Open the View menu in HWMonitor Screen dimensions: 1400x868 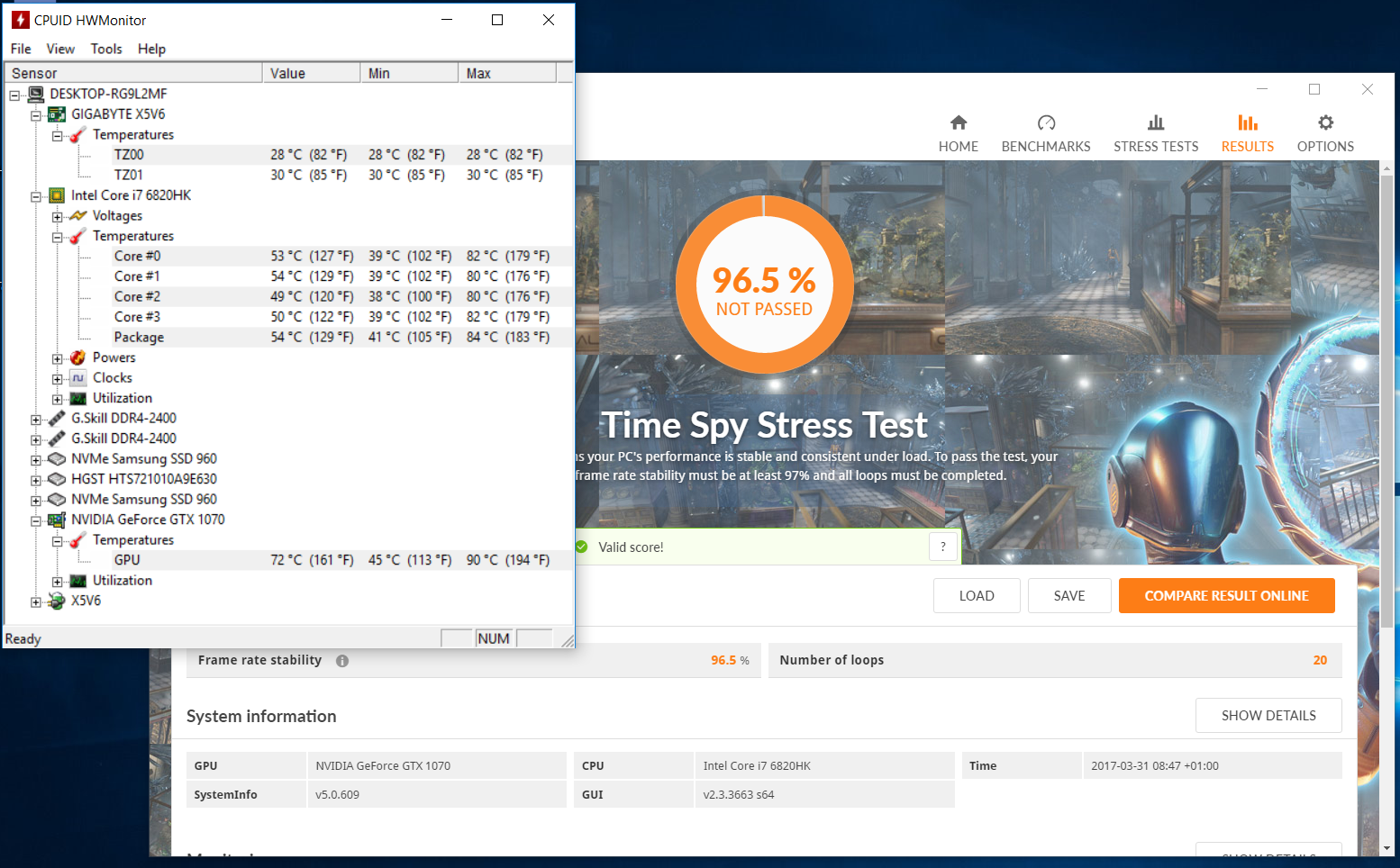point(60,49)
